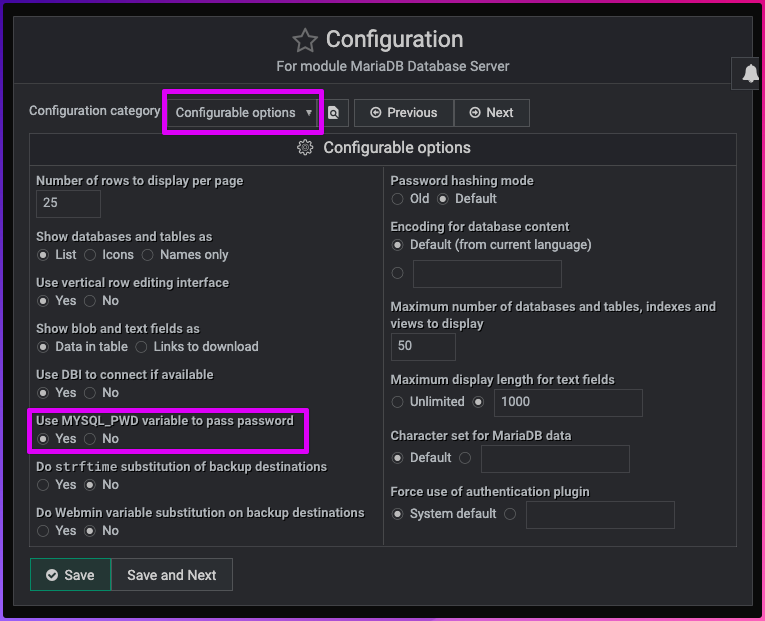The height and width of the screenshot is (621, 765).
Task: Go to the Previous configuration category
Action: coord(403,113)
